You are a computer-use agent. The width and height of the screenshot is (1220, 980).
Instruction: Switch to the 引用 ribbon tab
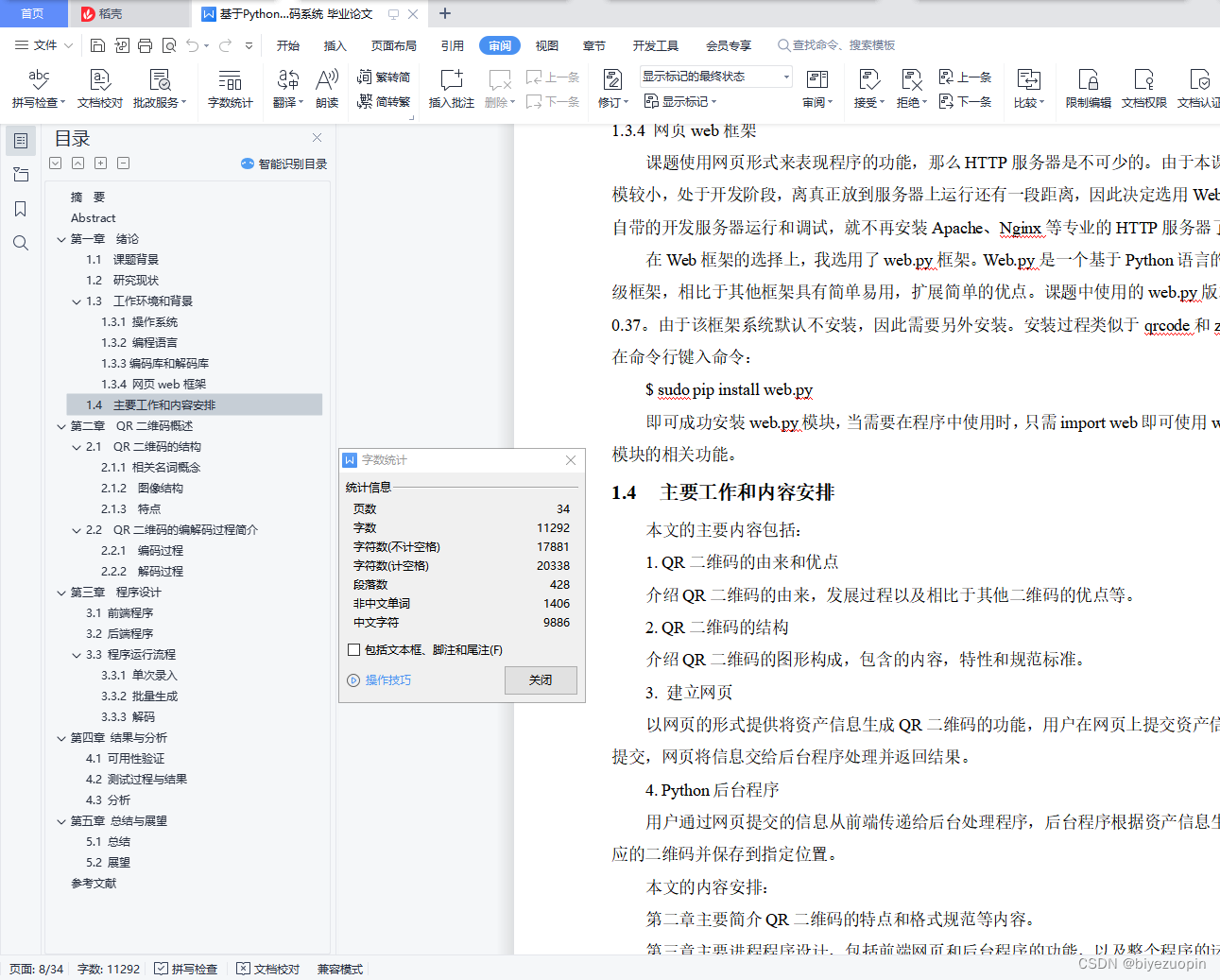point(453,45)
